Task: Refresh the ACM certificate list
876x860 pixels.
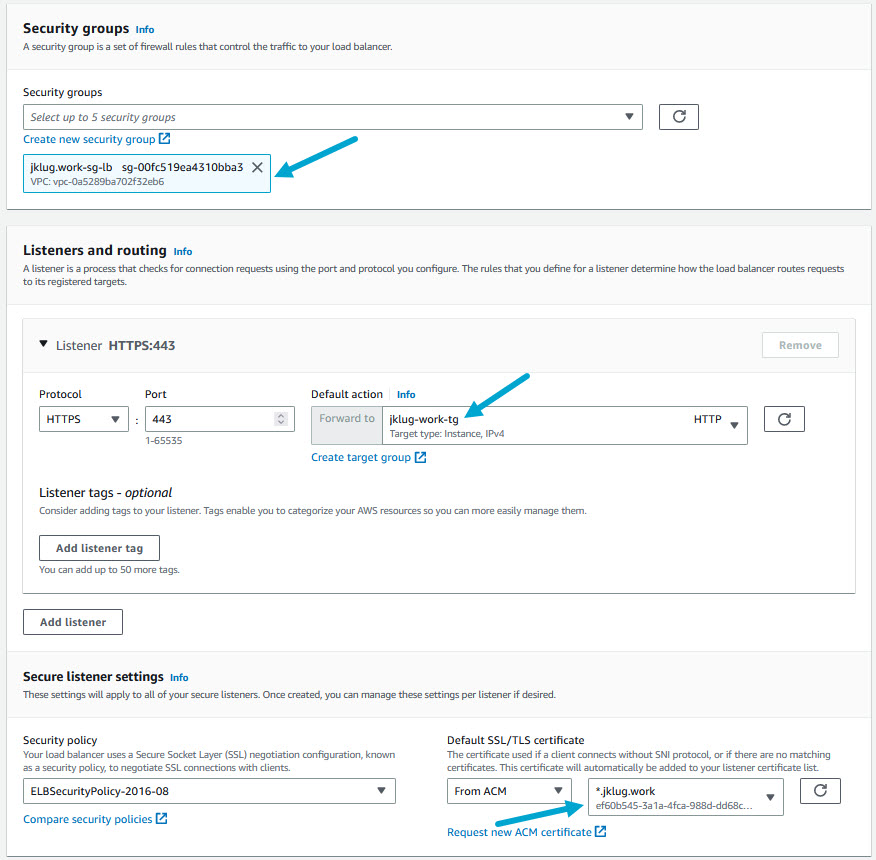Action: (x=820, y=791)
